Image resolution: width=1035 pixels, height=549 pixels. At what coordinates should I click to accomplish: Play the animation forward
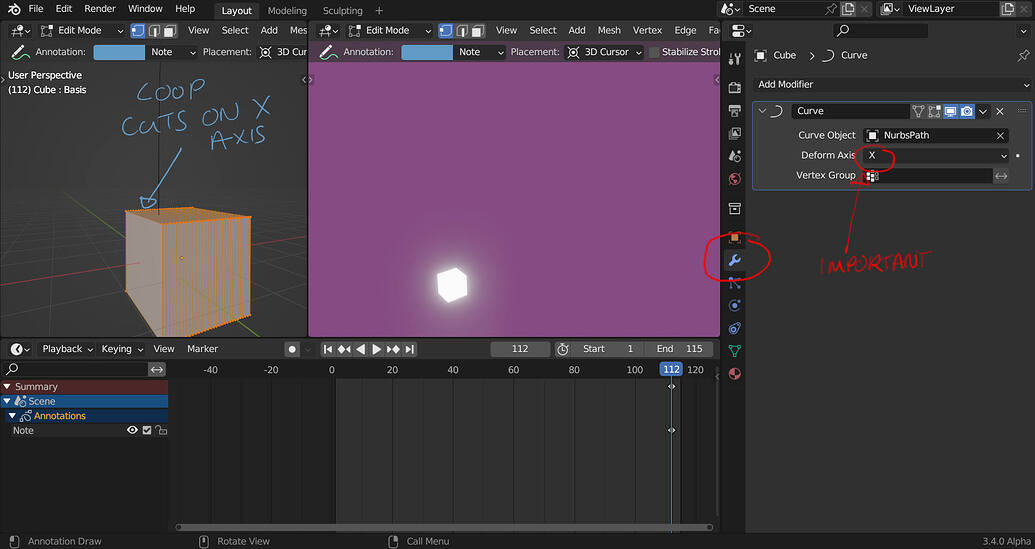coord(377,349)
